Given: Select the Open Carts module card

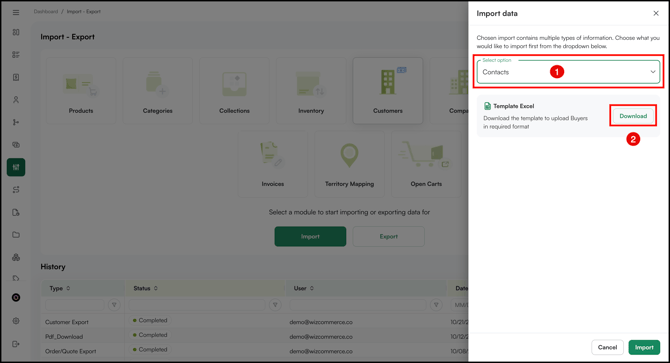Looking at the screenshot, I should coord(426,164).
